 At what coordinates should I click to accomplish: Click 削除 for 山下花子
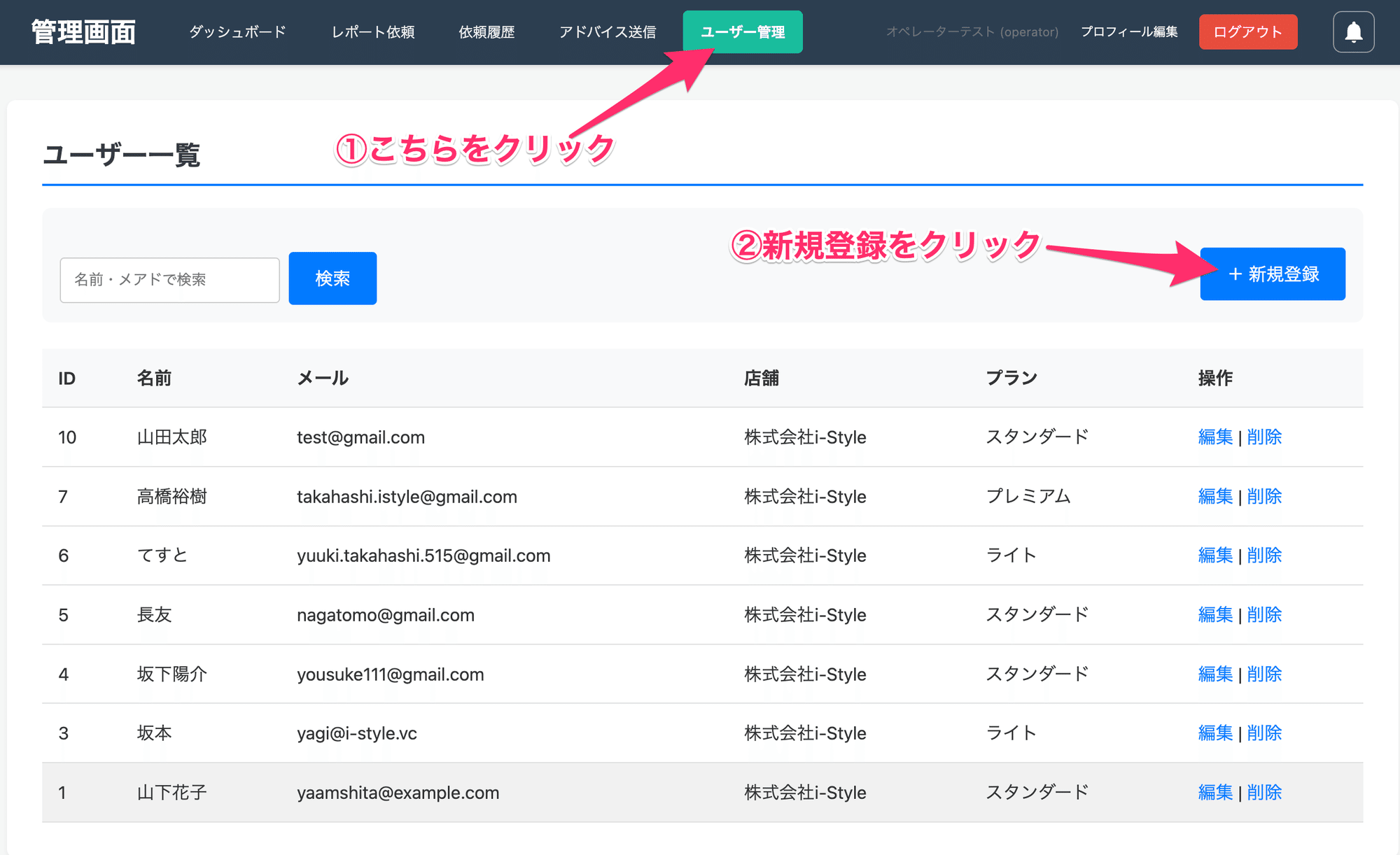coord(1265,792)
